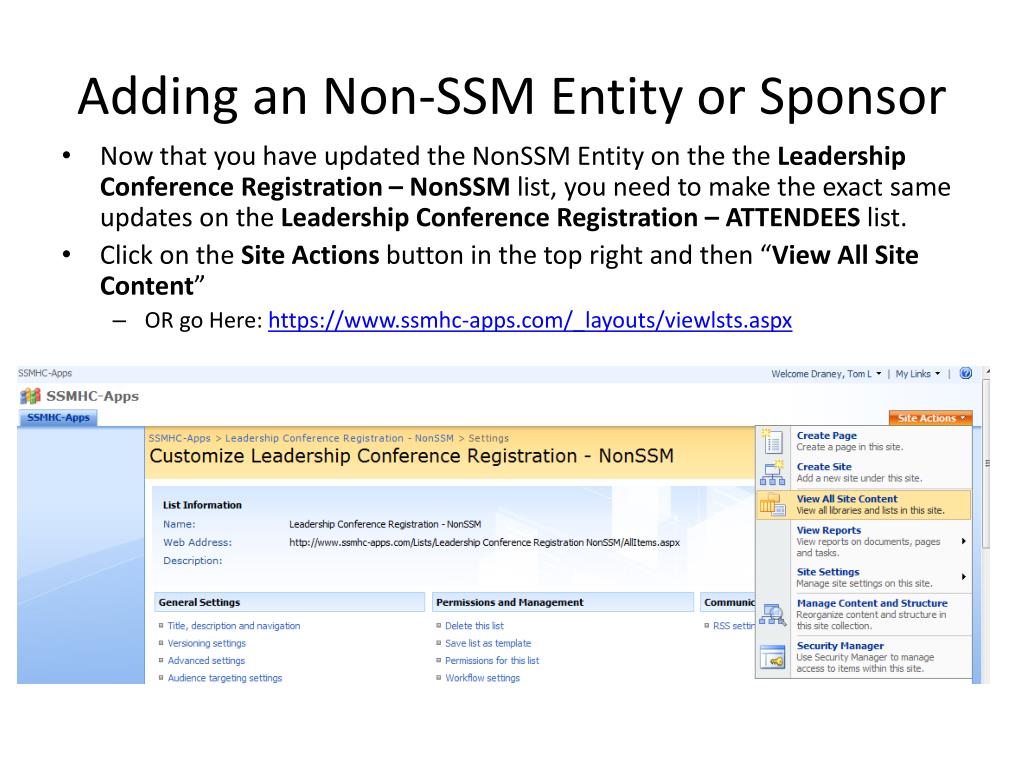
Task: Open the My Links dropdown
Action: click(917, 374)
